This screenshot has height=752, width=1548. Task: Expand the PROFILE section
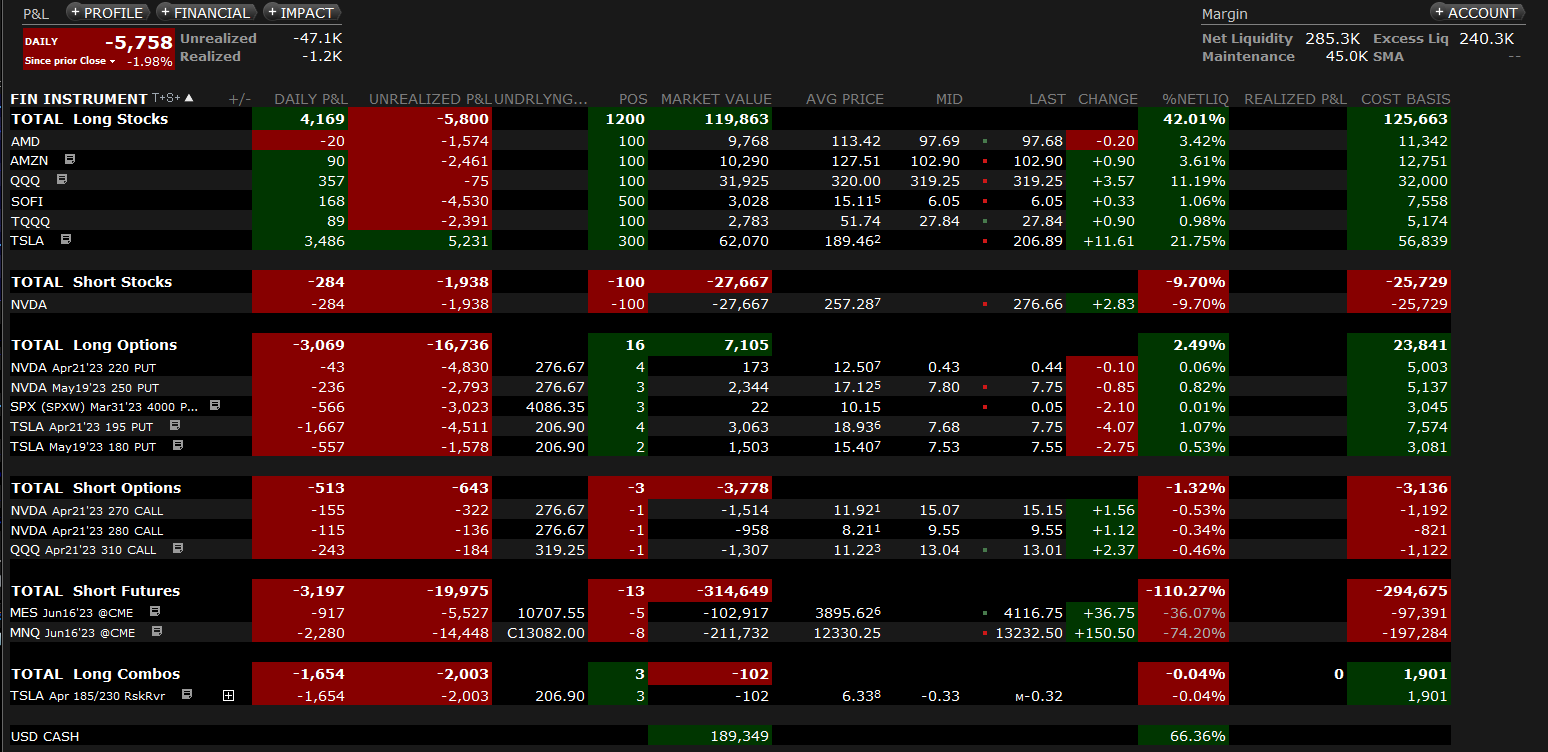coord(108,13)
